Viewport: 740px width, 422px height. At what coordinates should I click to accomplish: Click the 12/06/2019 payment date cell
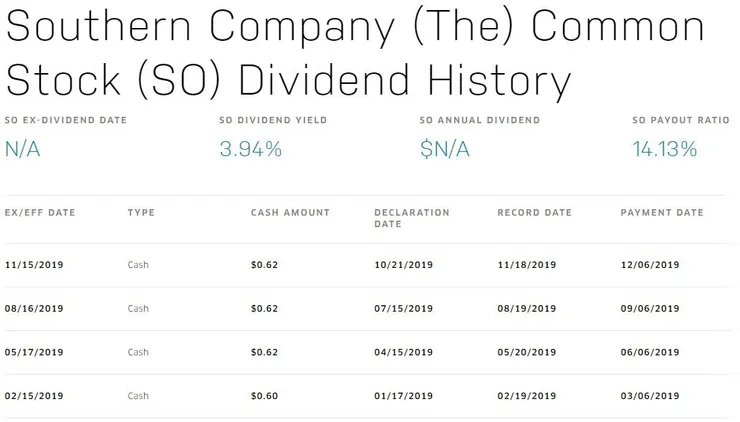tap(650, 265)
